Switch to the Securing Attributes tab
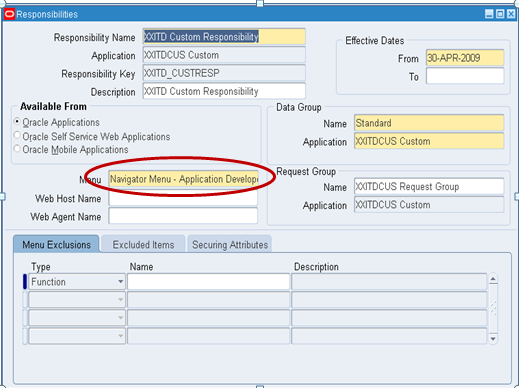 coord(230,244)
